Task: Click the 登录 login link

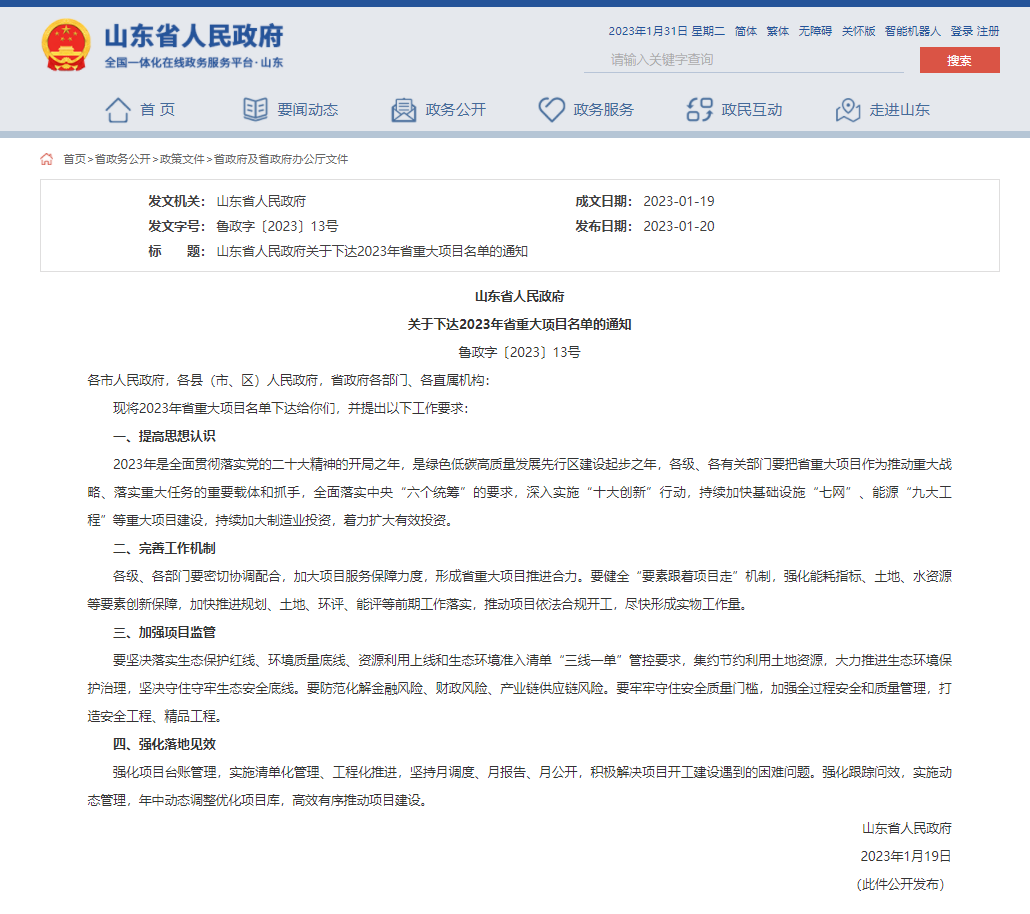Action: (962, 31)
